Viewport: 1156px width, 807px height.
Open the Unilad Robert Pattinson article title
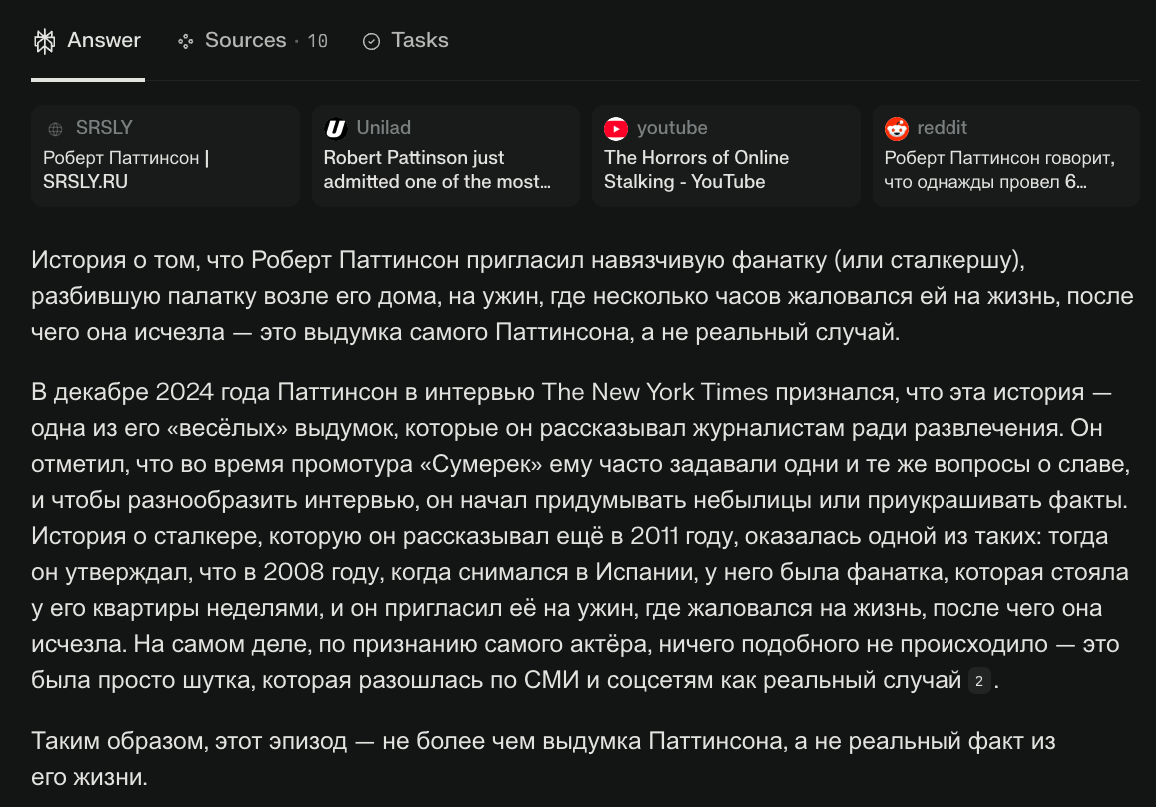tap(437, 170)
